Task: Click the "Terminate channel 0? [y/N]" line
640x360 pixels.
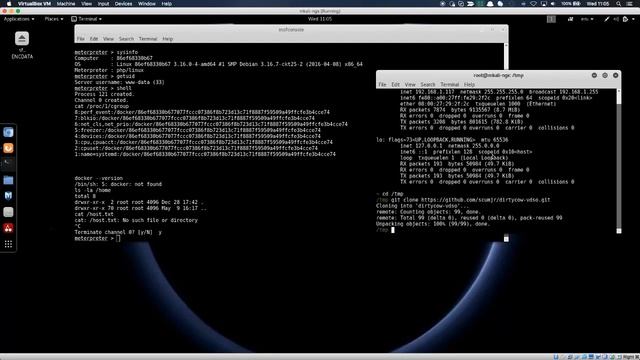Action: (x=118, y=232)
